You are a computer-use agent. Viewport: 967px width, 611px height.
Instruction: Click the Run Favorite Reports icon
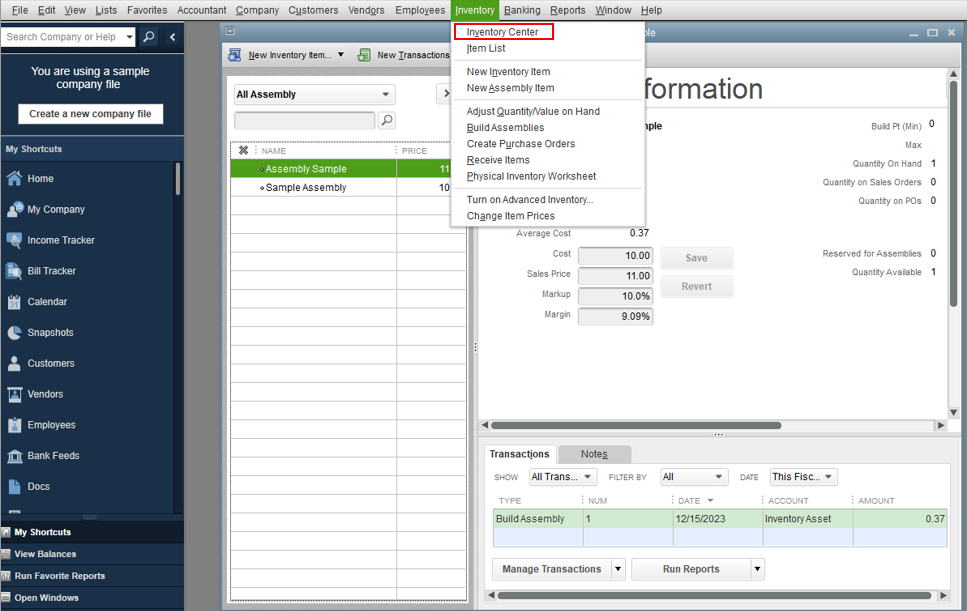[x=6, y=576]
